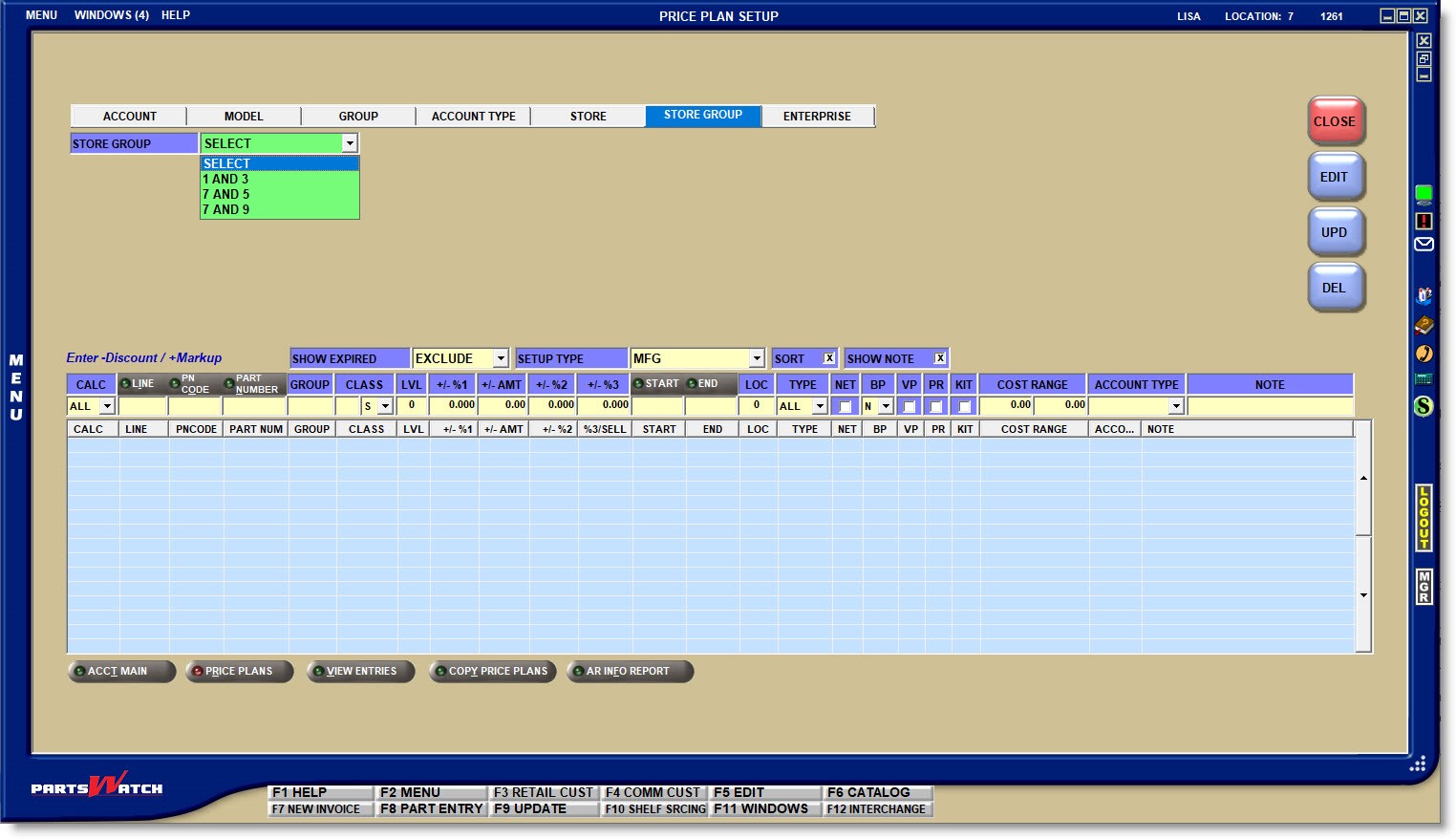
Task: Expand the ACCOUNT TYPE filter dropdown
Action: [1175, 406]
